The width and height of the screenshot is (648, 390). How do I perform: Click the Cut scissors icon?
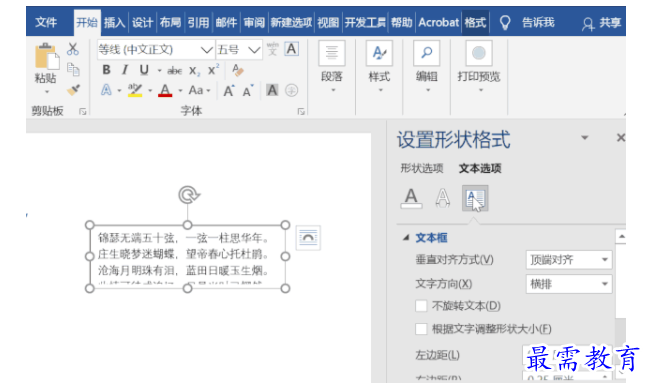(x=73, y=49)
